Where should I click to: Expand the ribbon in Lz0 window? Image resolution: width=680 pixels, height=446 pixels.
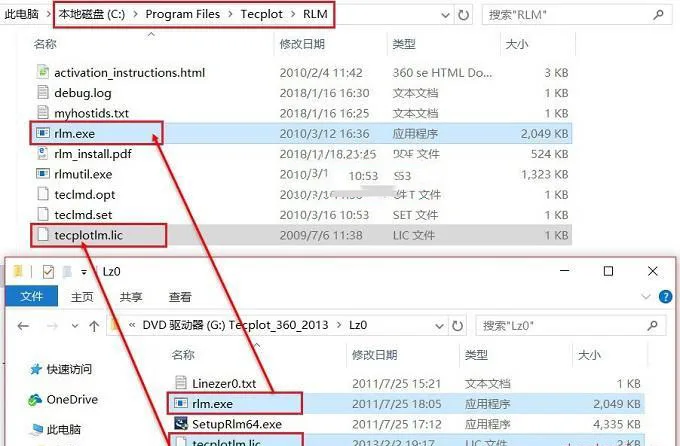(646, 297)
